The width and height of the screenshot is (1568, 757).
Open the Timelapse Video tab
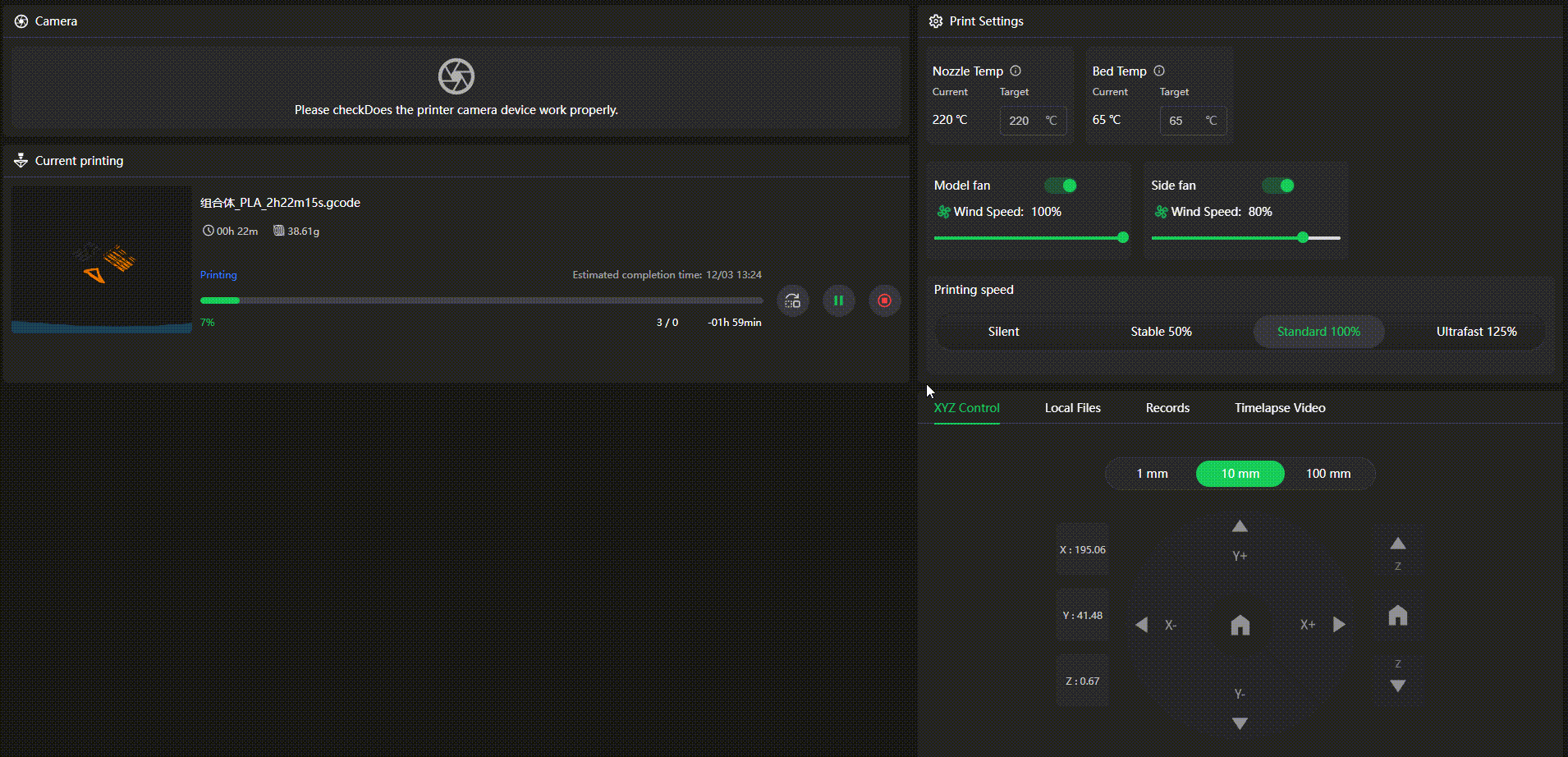click(1279, 408)
